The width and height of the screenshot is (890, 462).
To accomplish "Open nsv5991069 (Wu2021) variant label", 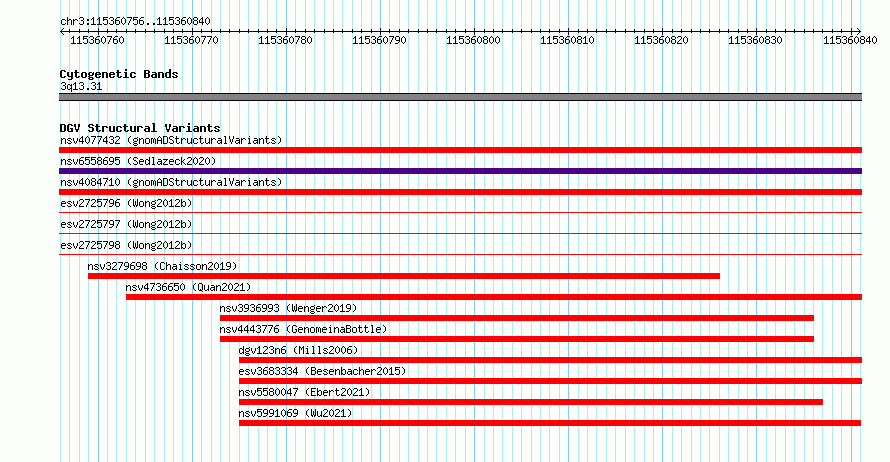I will [x=295, y=413].
